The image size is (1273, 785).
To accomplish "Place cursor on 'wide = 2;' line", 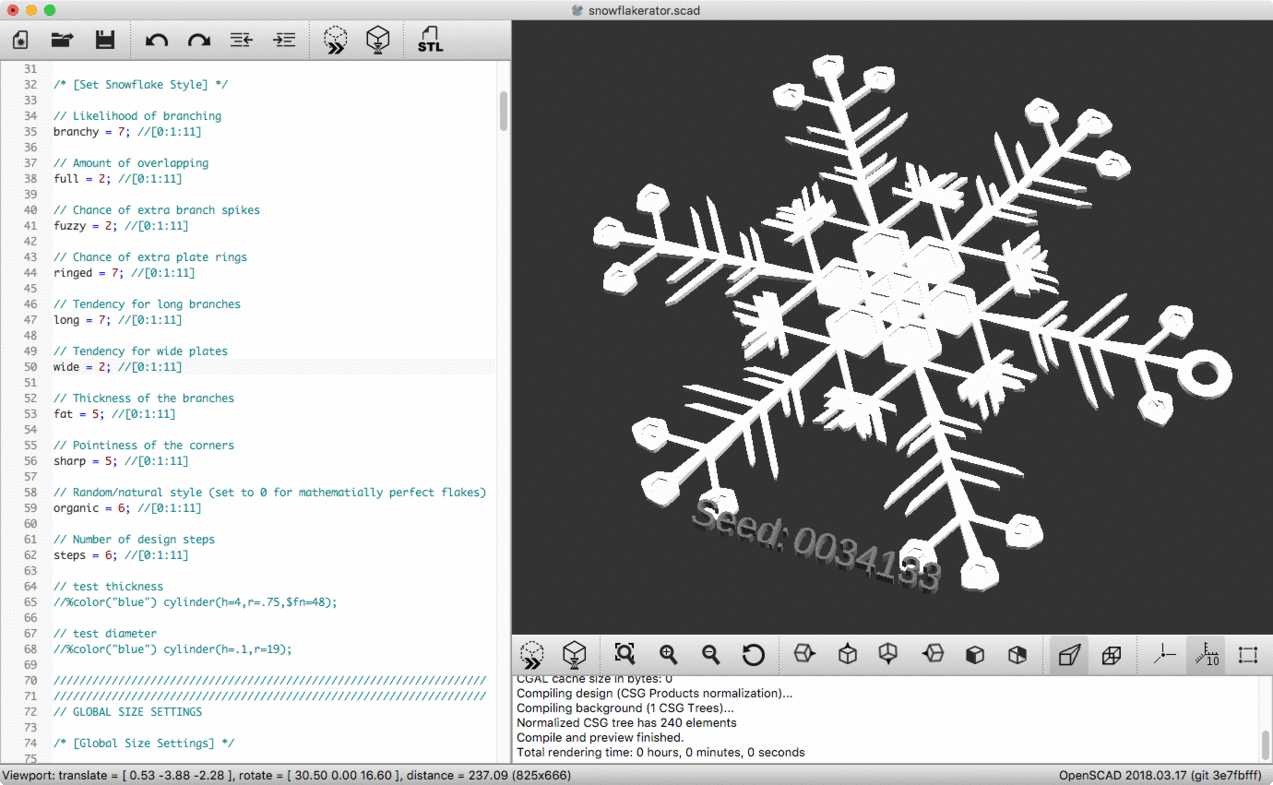I will (x=117, y=367).
